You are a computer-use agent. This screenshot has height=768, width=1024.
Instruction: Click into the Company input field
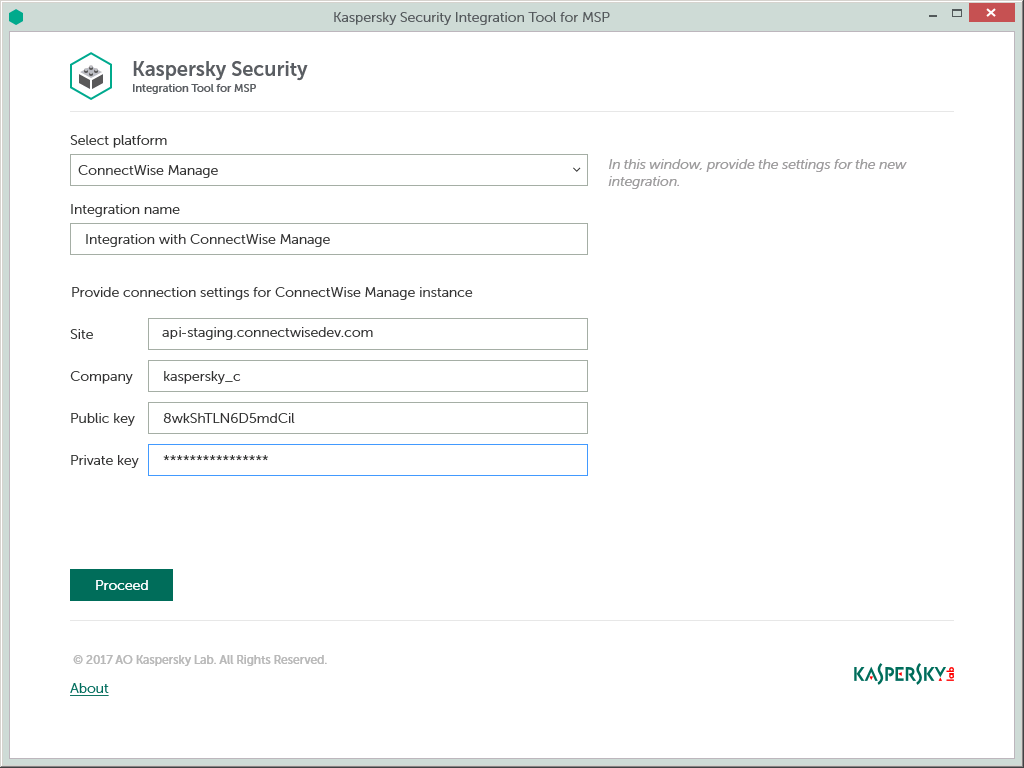click(367, 376)
